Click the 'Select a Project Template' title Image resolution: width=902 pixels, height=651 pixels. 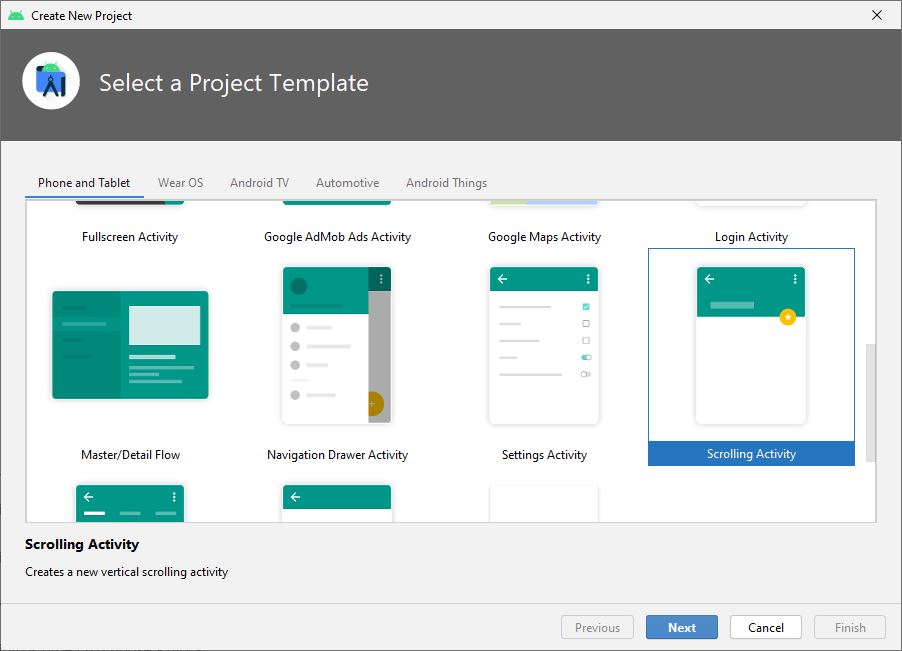click(234, 83)
